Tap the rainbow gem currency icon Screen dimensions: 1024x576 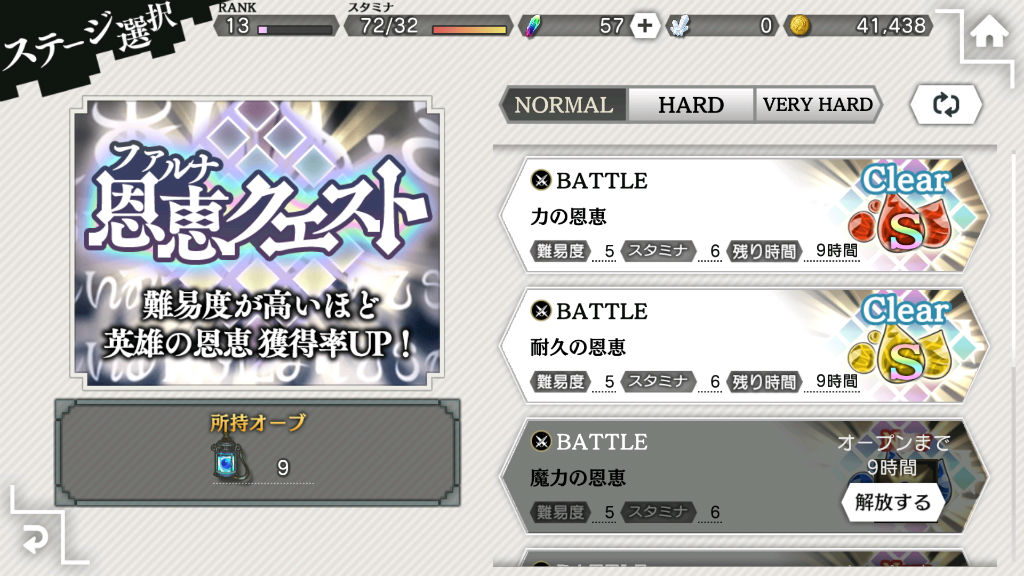click(x=534, y=27)
